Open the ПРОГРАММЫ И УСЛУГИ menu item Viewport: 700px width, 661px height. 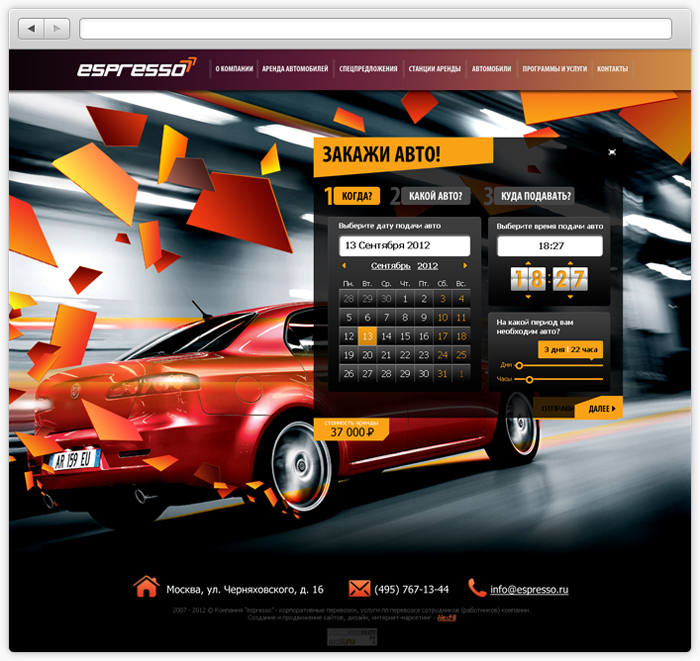[x=554, y=69]
